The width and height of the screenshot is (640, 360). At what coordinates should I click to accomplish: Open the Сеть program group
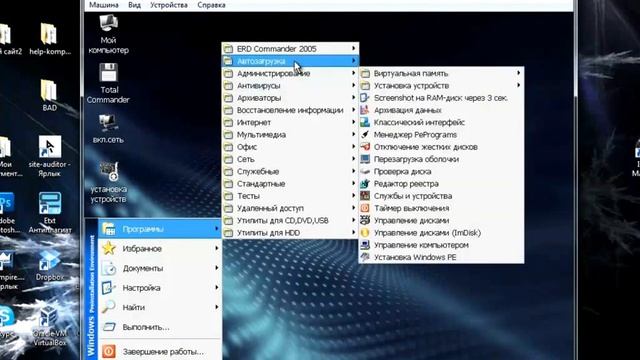(290, 159)
